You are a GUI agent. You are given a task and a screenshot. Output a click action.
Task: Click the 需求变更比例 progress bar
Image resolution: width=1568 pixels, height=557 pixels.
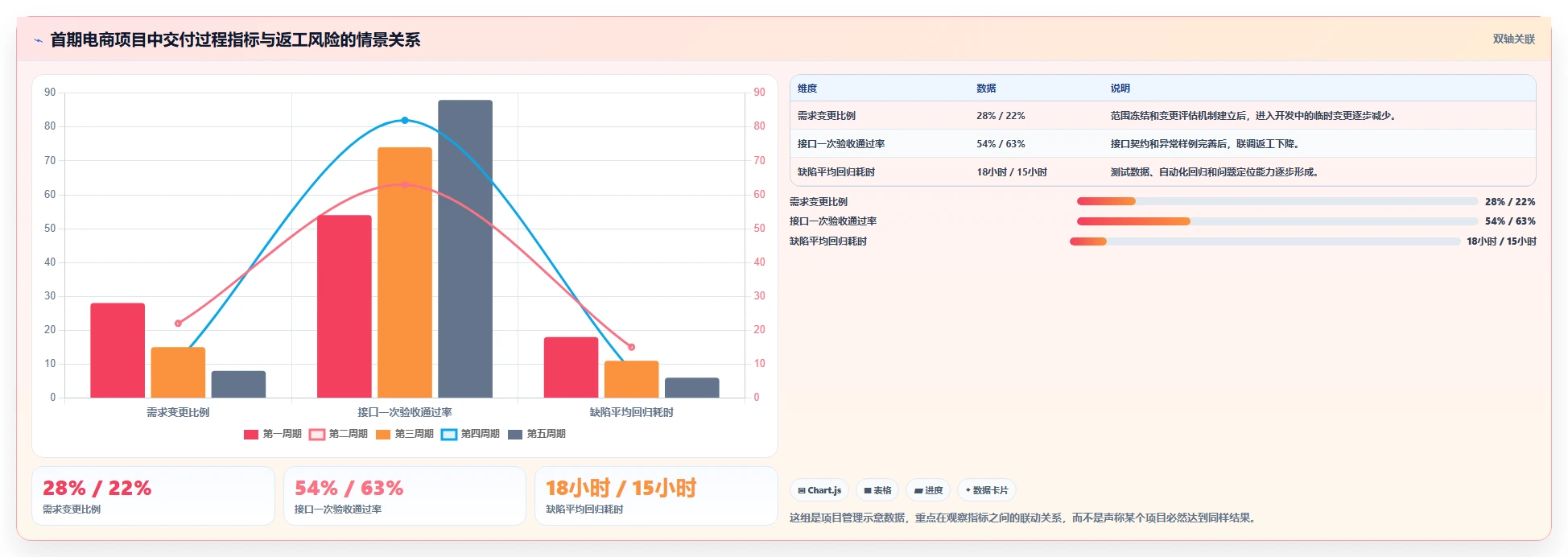pos(1277,201)
